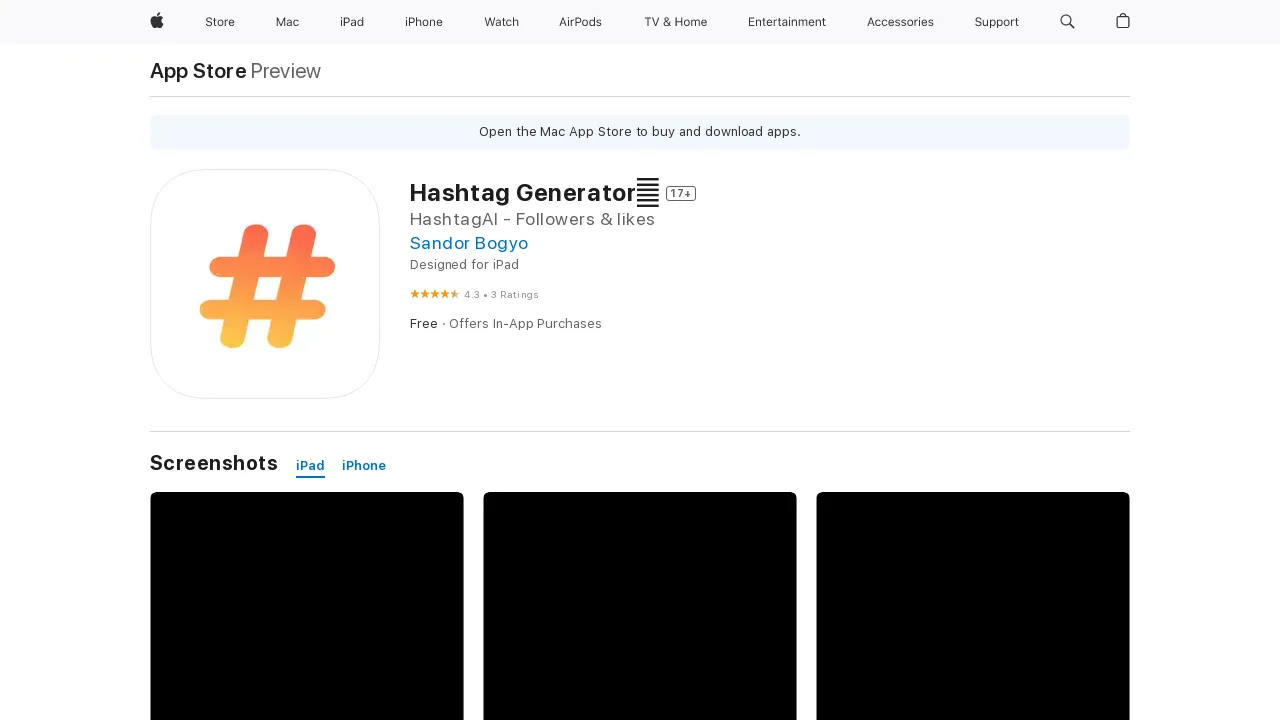Open the Entertainment menu item
1280x720 pixels.
(787, 22)
